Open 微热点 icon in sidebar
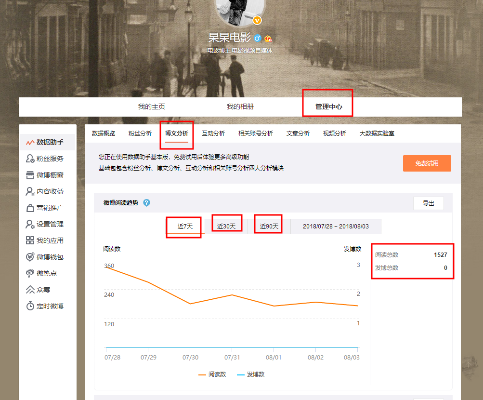The height and width of the screenshot is (400, 483). point(30,273)
